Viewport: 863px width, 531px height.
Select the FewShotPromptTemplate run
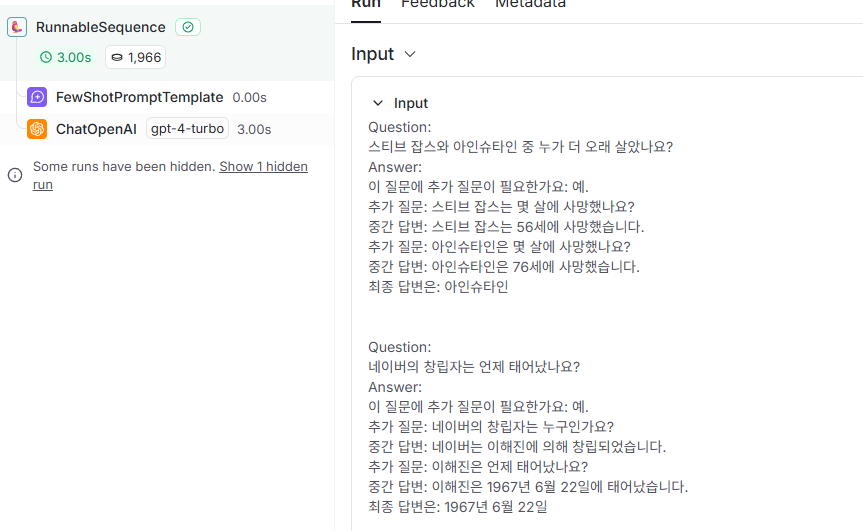(x=167, y=97)
